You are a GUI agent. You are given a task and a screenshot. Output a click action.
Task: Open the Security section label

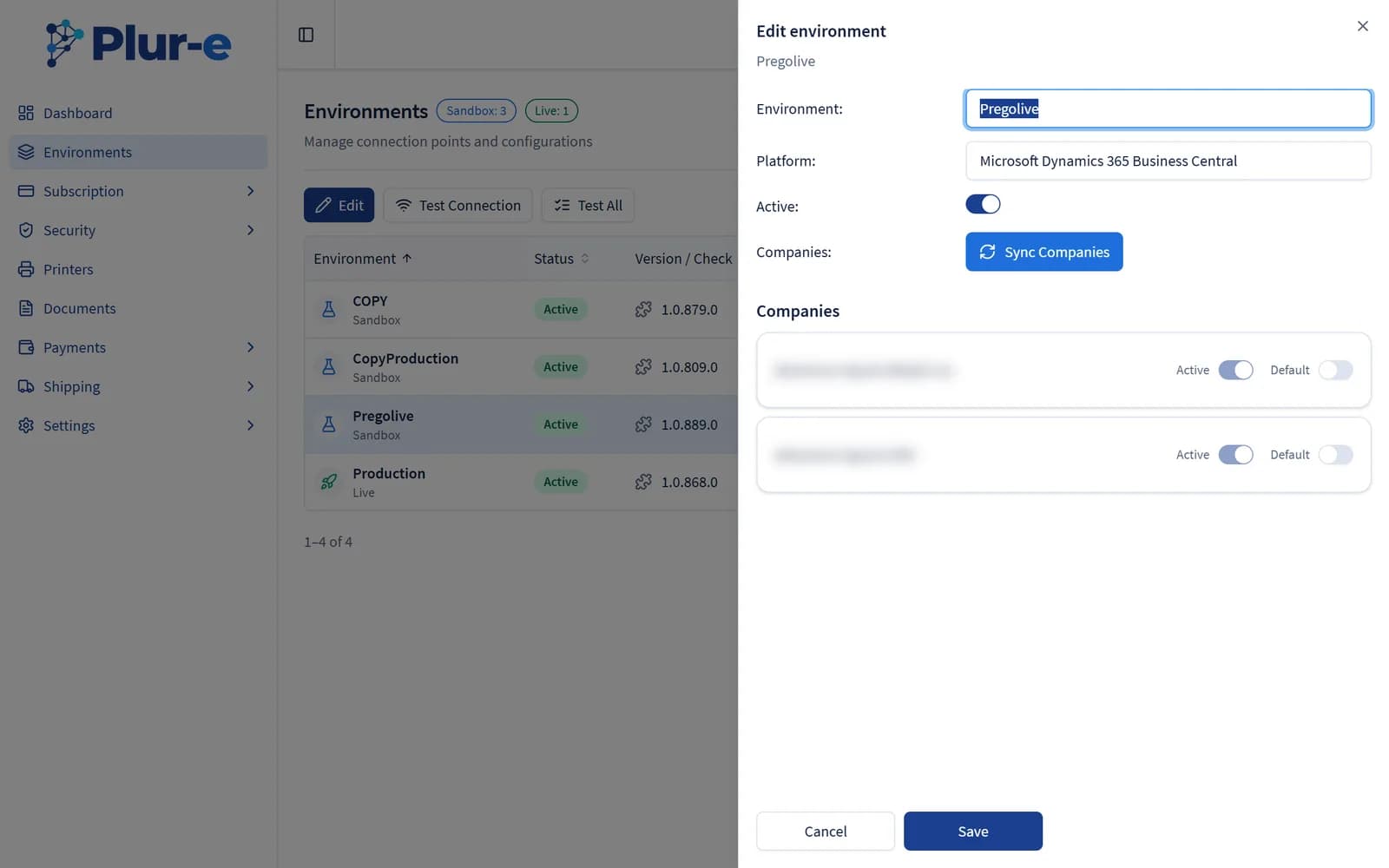(x=69, y=230)
